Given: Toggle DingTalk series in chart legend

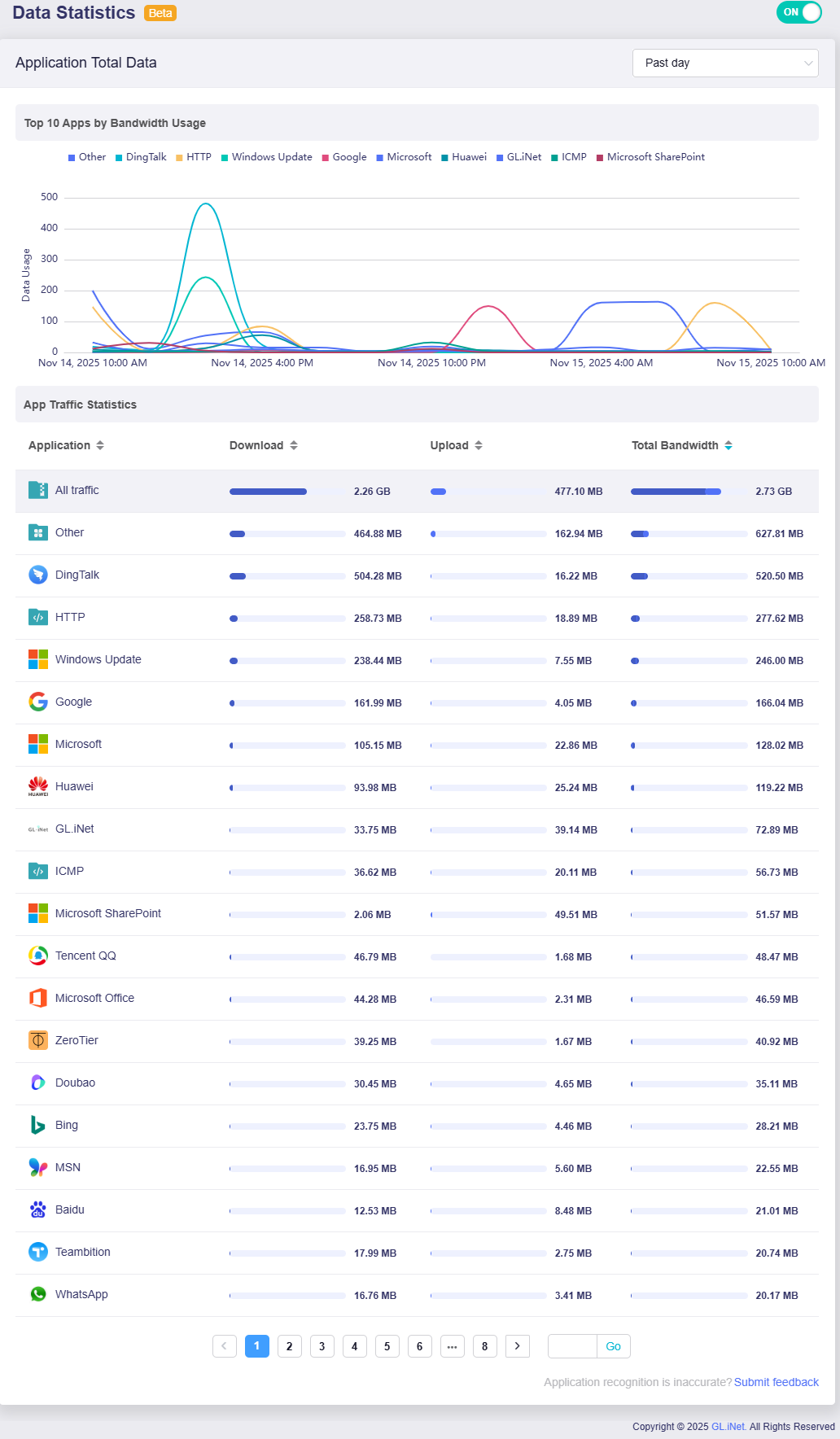Looking at the screenshot, I should 141,157.
